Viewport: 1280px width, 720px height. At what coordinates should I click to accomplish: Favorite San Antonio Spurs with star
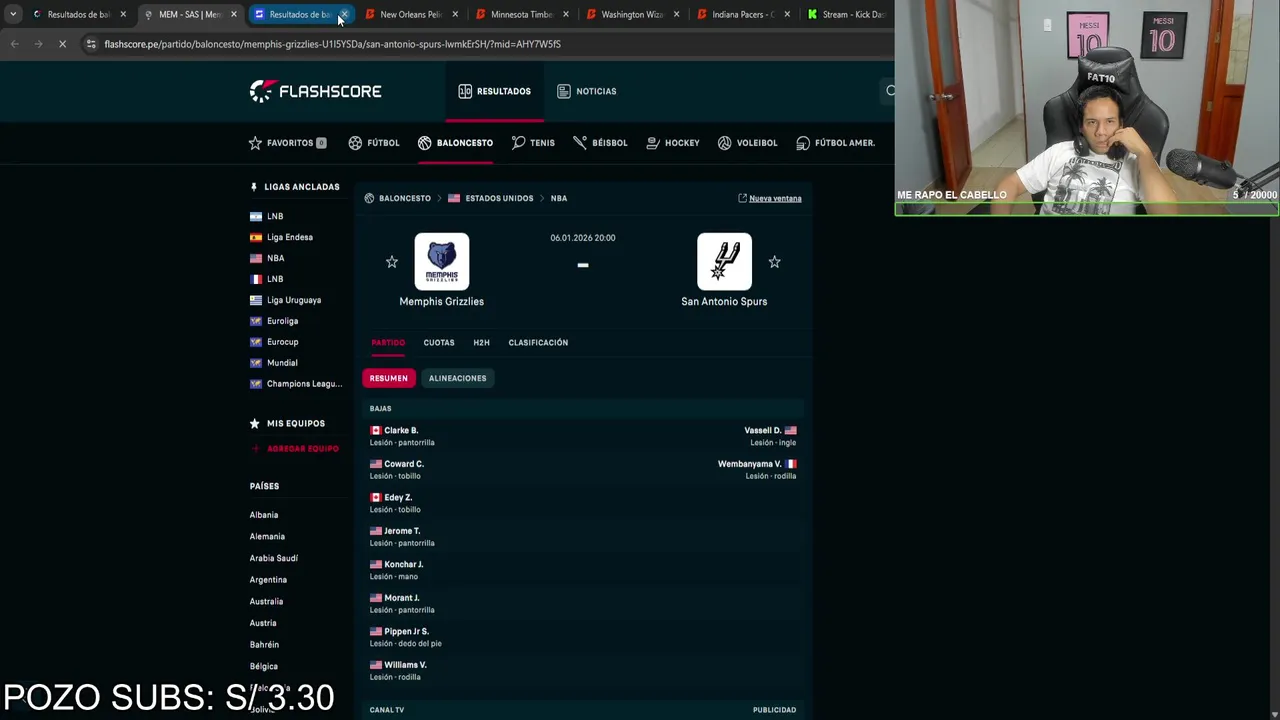(x=774, y=262)
